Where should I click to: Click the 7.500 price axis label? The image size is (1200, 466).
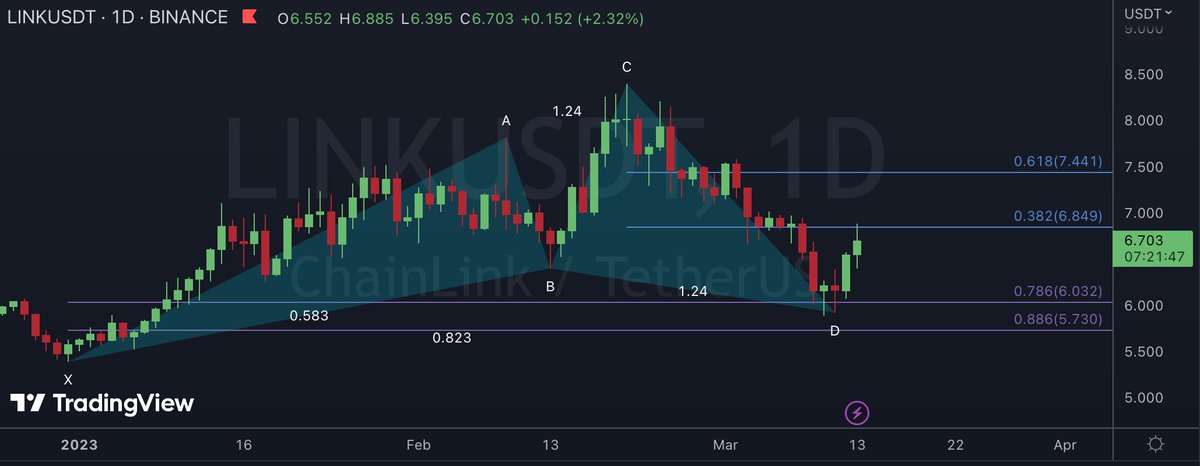coord(1146,167)
